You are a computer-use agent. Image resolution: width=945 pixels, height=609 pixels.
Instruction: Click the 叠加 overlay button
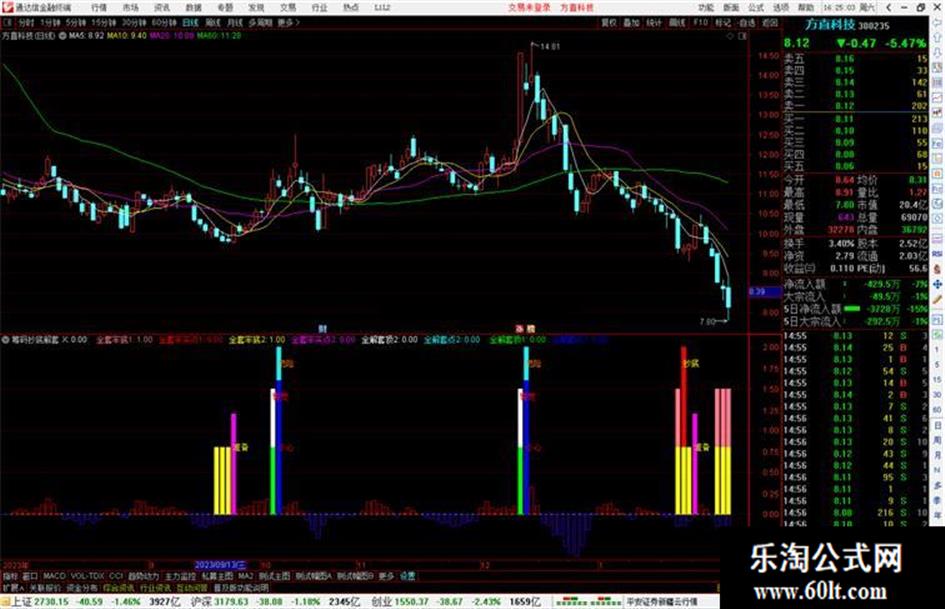point(631,22)
